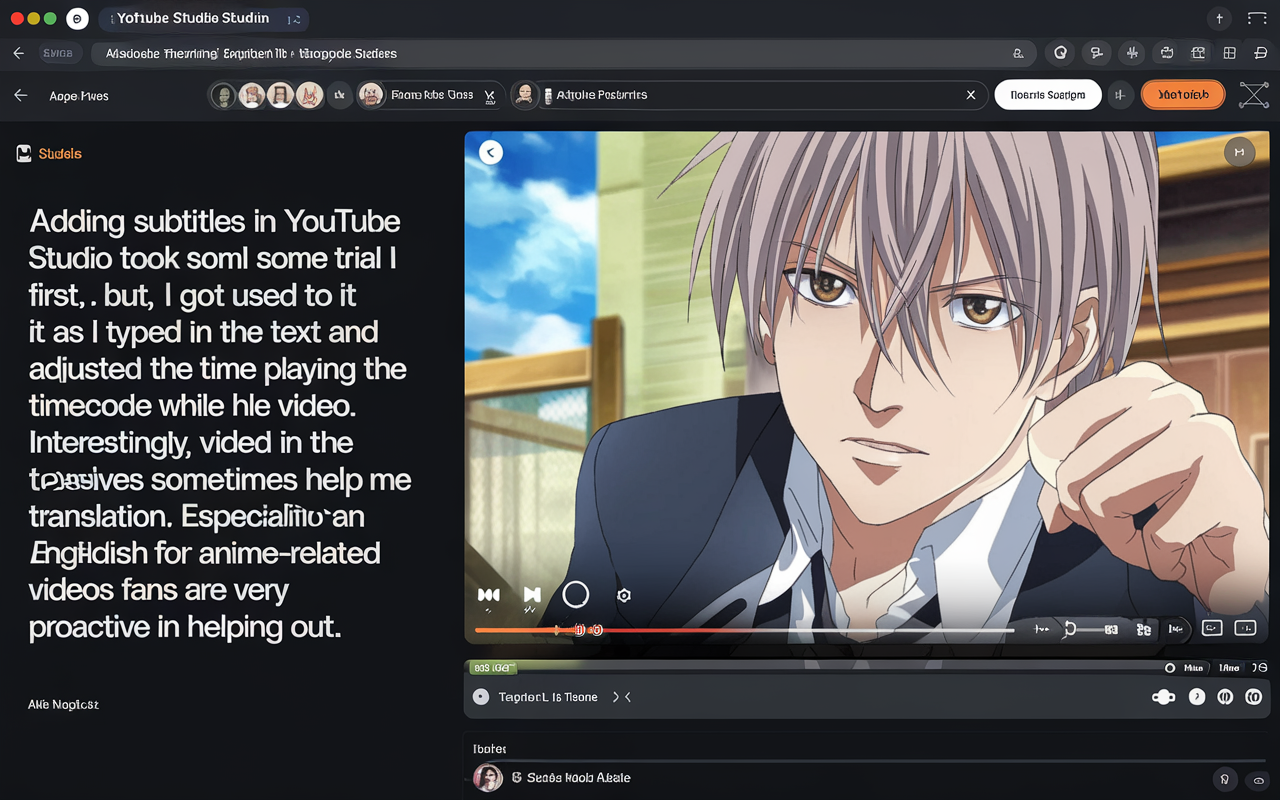Click the loop icon left of the volume line
The image size is (1280, 800).
coord(1069,629)
